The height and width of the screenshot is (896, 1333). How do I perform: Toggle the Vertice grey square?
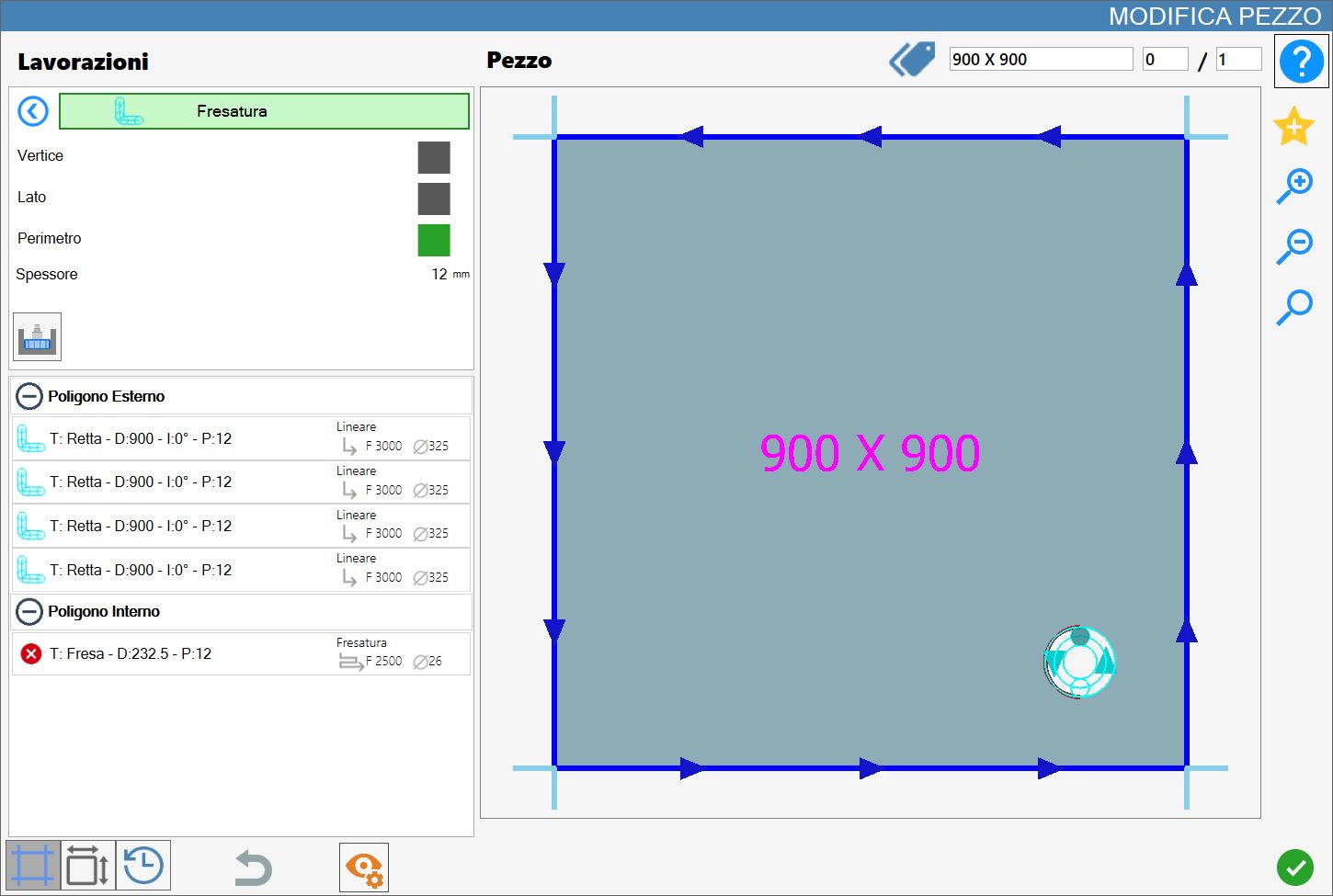[434, 157]
